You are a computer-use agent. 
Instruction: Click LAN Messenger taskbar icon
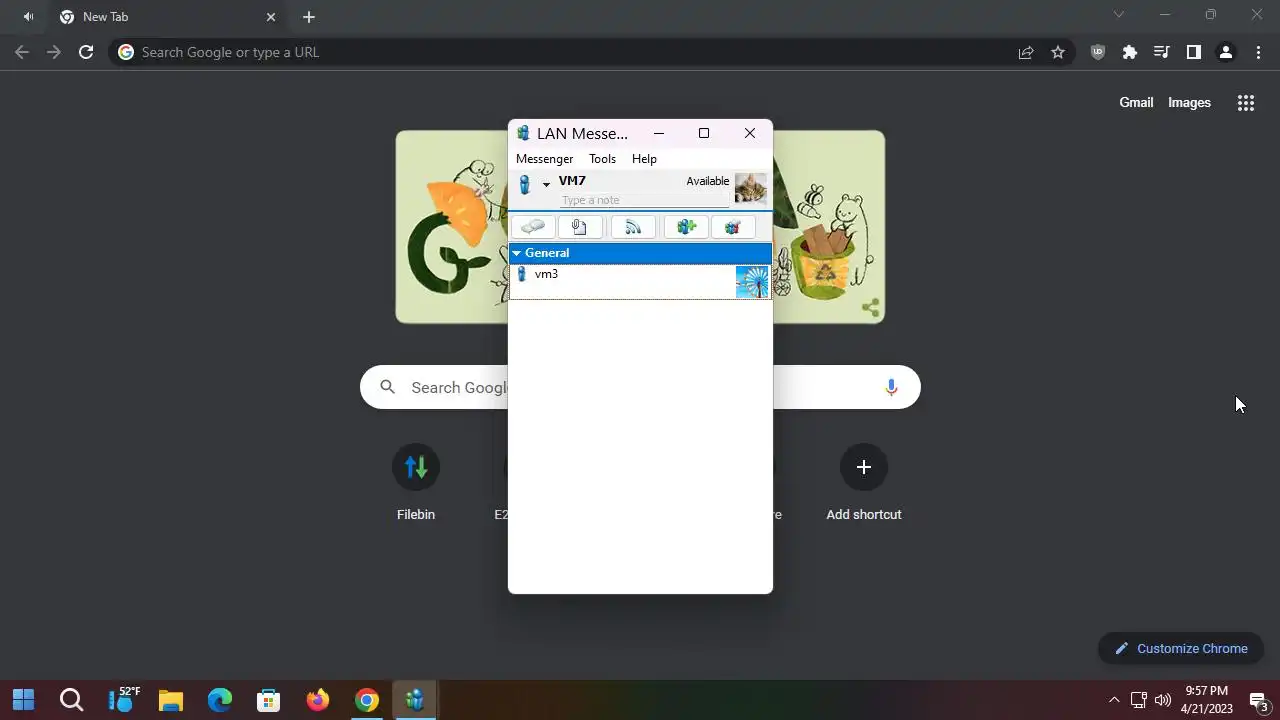tap(415, 700)
